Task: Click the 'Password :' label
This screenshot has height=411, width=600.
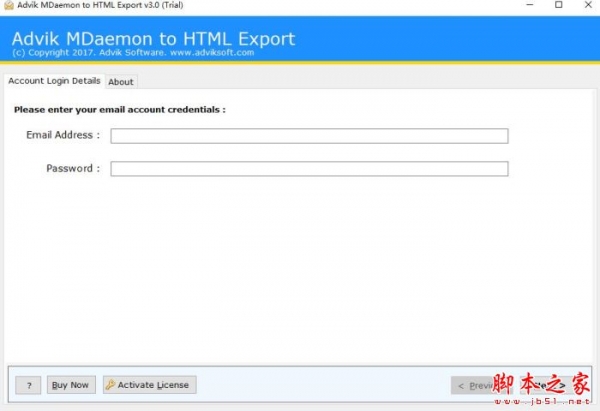Action: click(x=73, y=168)
